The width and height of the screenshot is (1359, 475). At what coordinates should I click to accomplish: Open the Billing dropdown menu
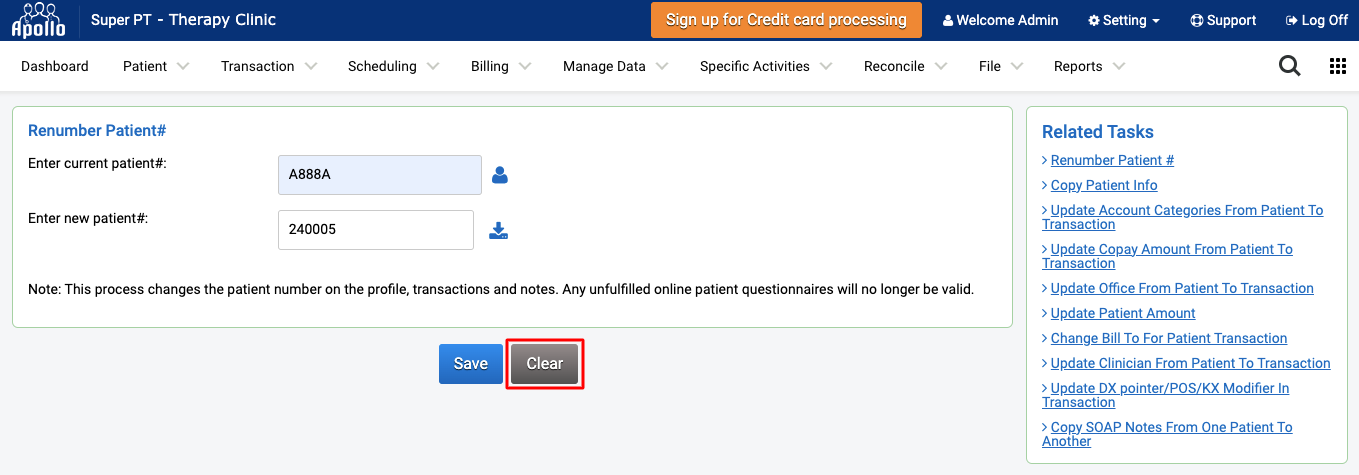tap(501, 66)
